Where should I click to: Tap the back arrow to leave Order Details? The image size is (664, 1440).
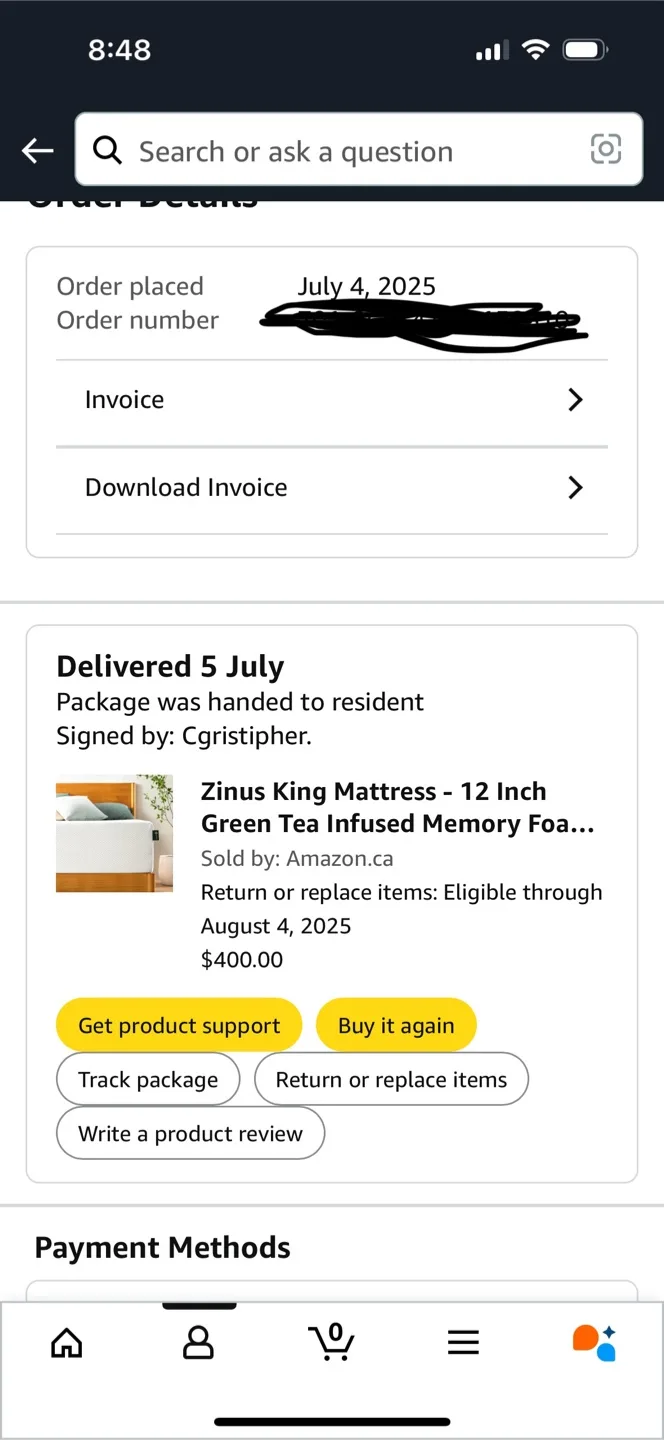37,150
